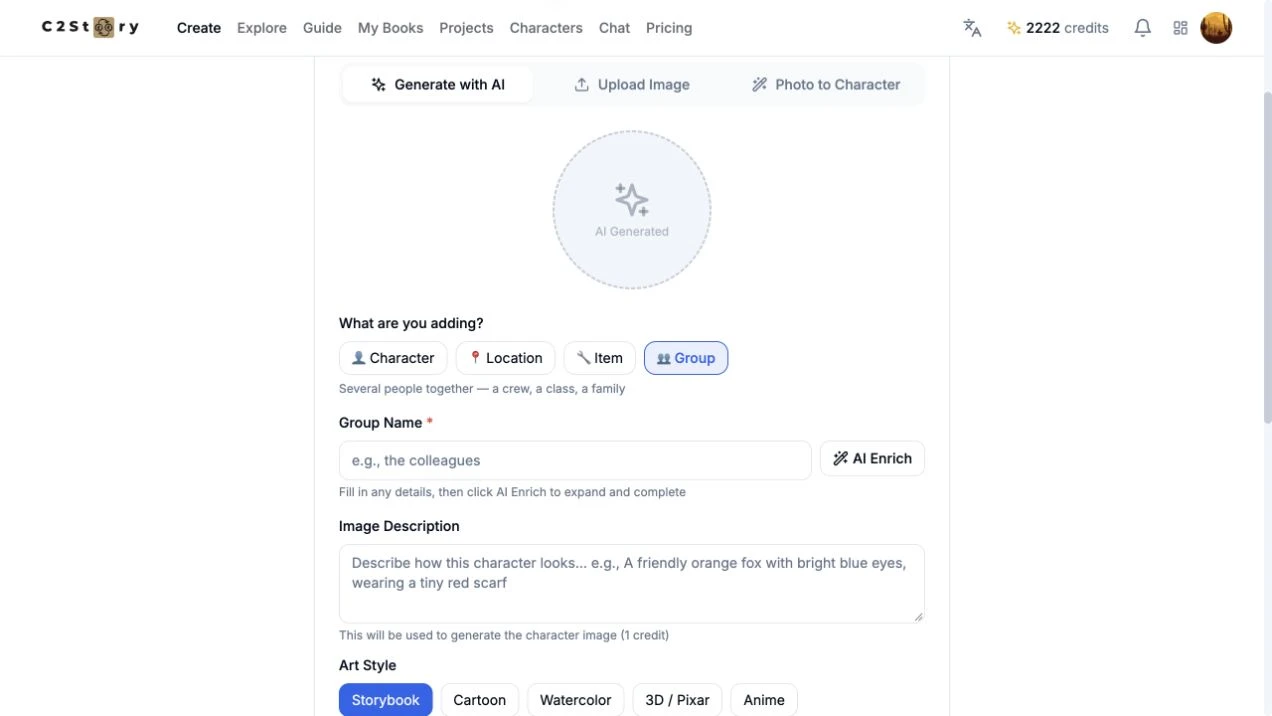Select the Location type option
The height and width of the screenshot is (716, 1272).
coord(506,358)
